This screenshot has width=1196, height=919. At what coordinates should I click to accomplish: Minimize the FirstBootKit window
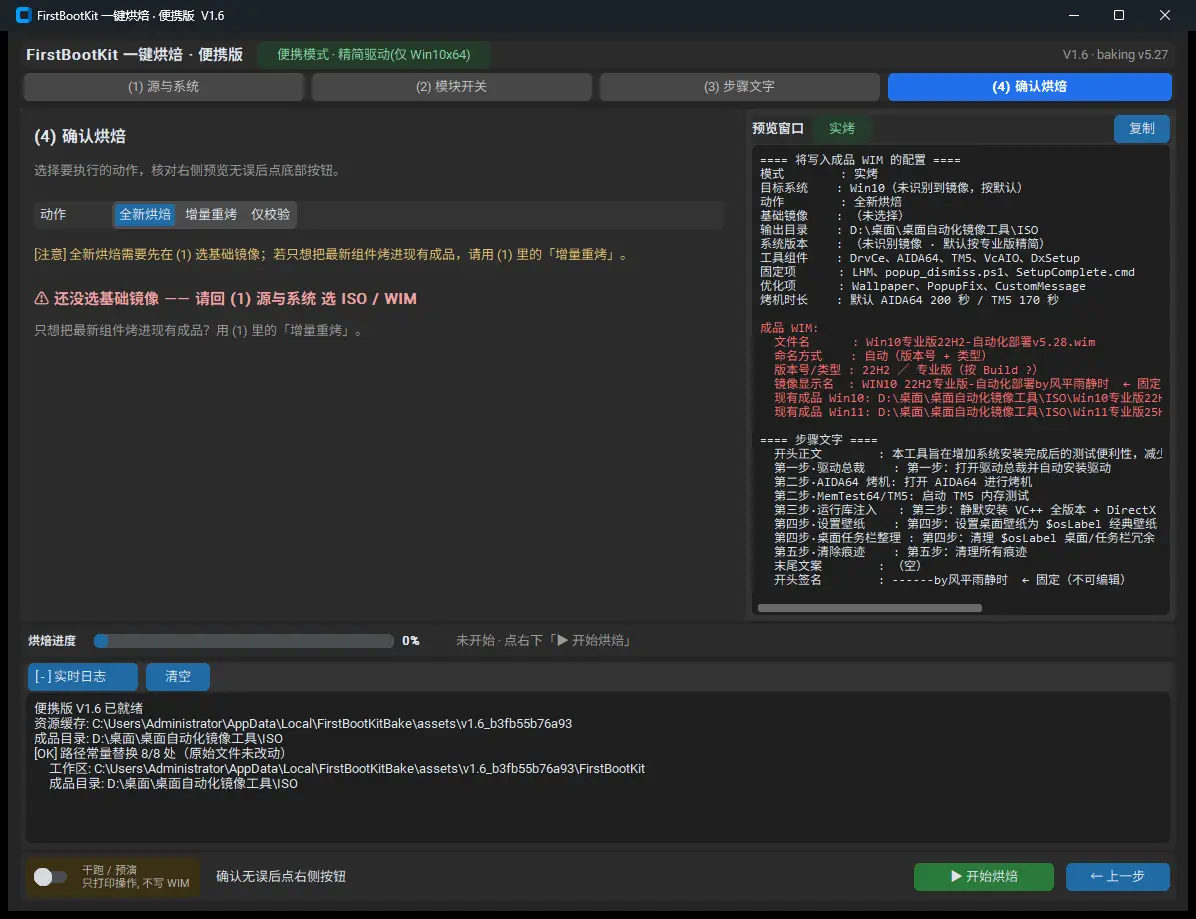(1074, 15)
